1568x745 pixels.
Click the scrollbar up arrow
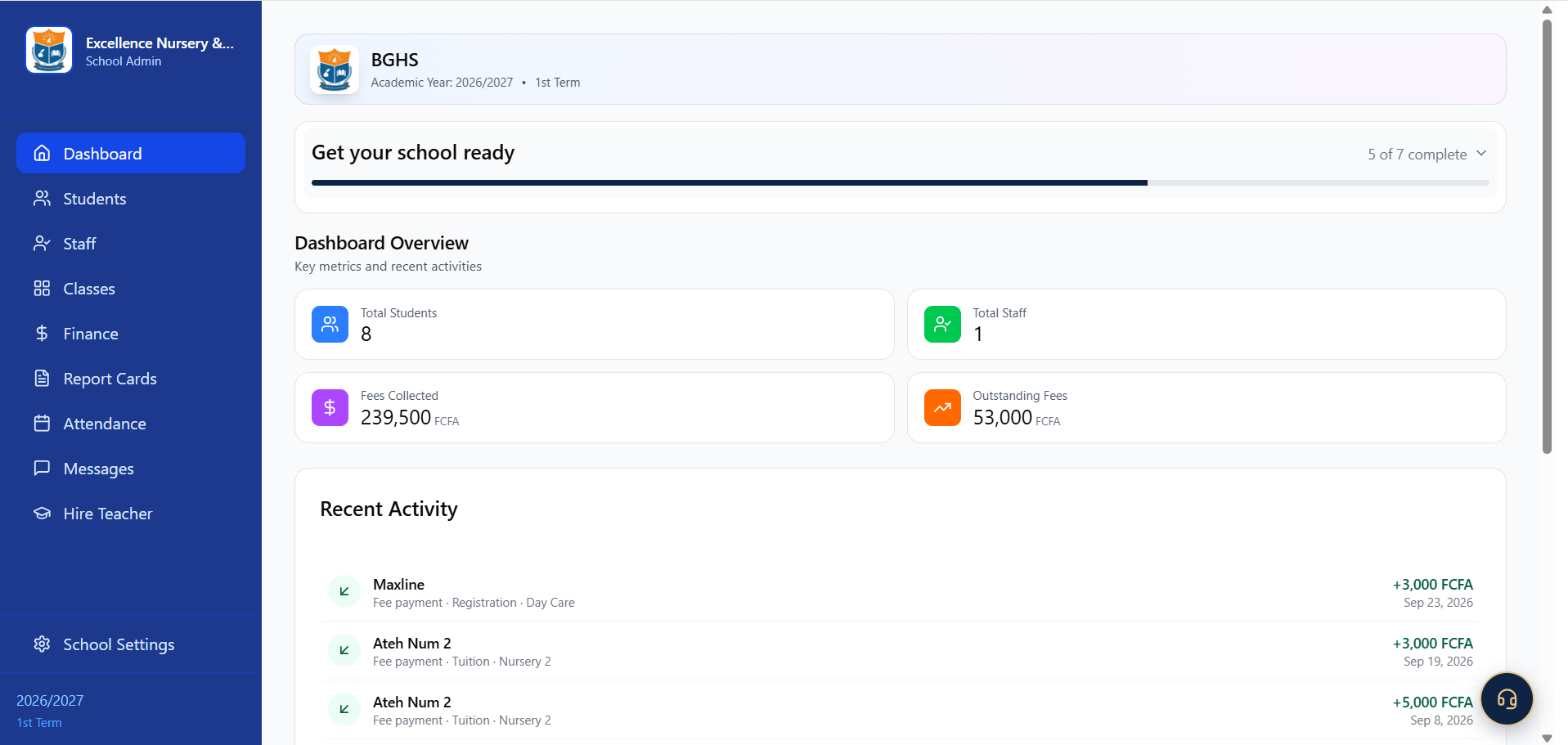[x=1547, y=10]
